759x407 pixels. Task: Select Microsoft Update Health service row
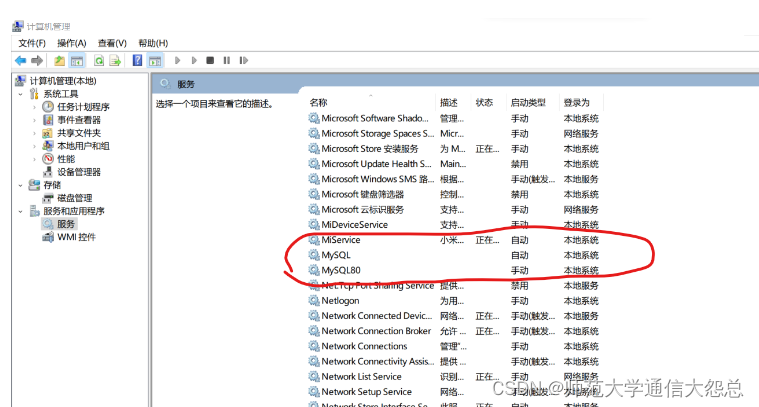454,164
